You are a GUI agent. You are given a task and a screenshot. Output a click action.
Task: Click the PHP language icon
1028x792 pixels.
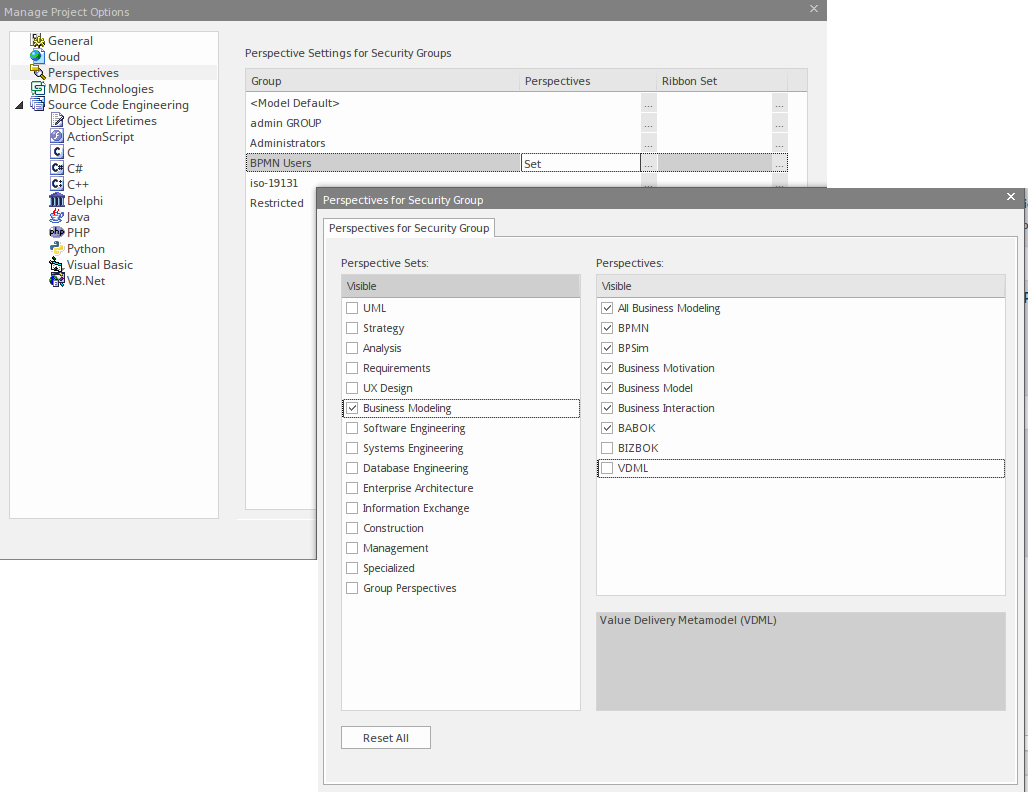pos(57,233)
